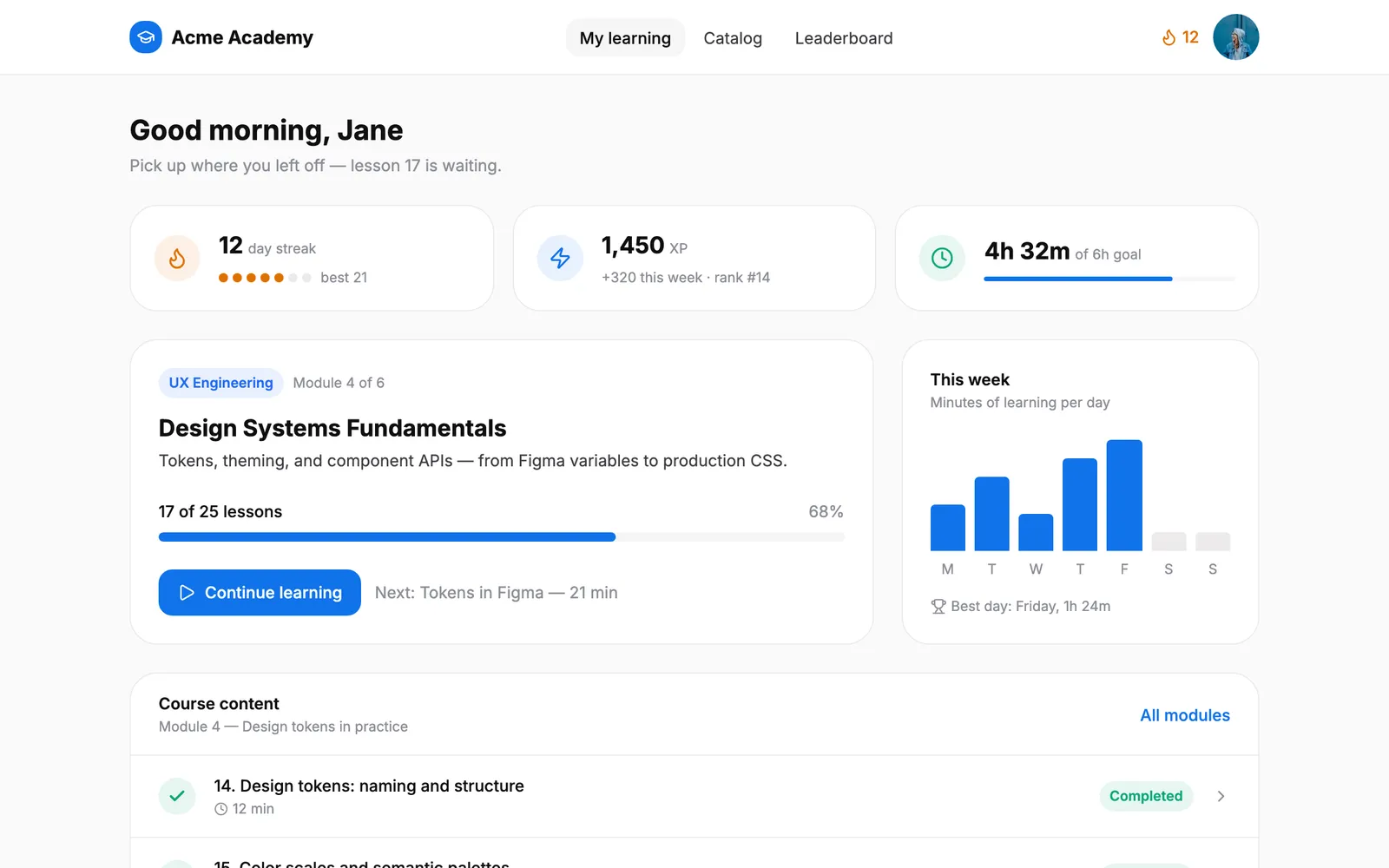
Task: Click the Thursday bar in weekly chart
Action: (x=1080, y=504)
